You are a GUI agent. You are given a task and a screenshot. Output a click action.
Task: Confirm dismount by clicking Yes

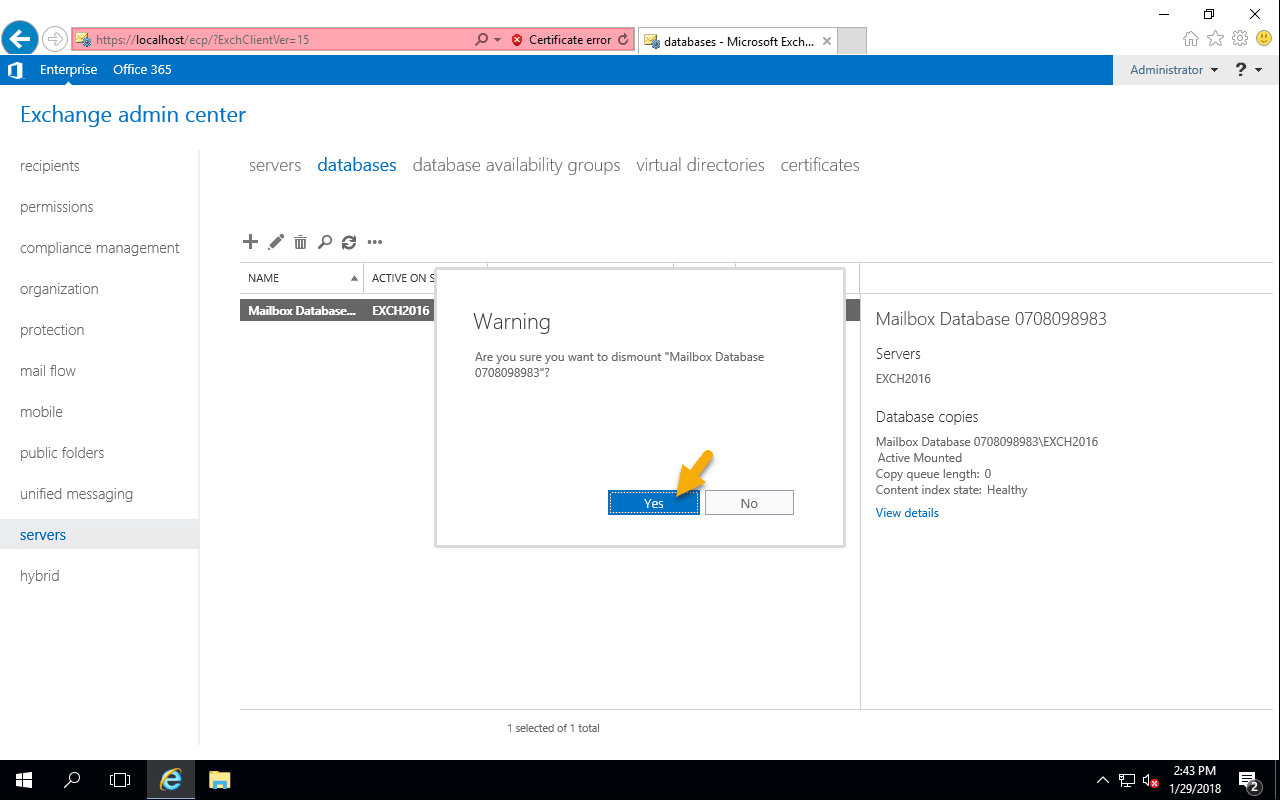click(654, 503)
